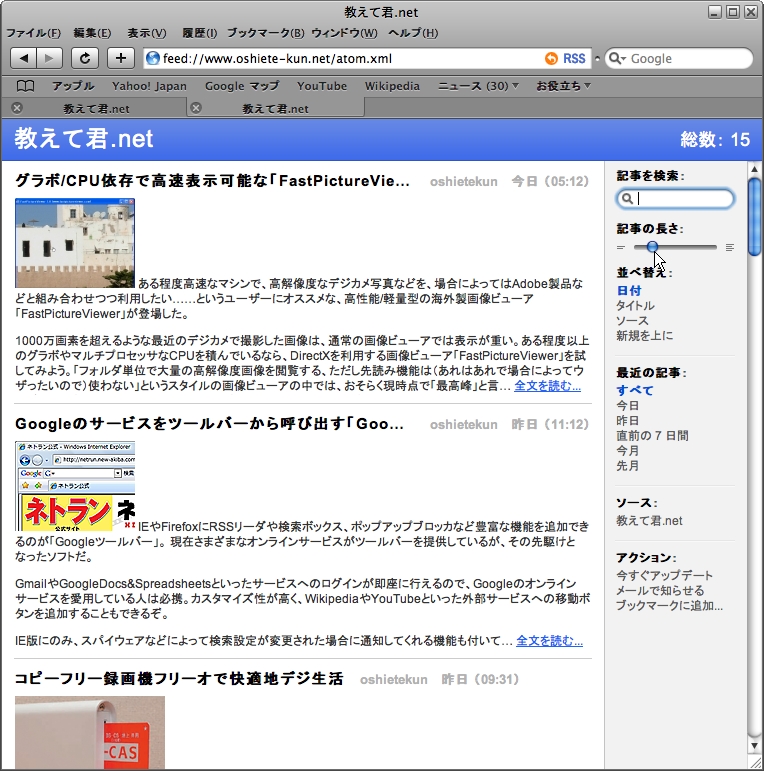
Task: Click the magnifier icon in article search
Action: [x=627, y=198]
